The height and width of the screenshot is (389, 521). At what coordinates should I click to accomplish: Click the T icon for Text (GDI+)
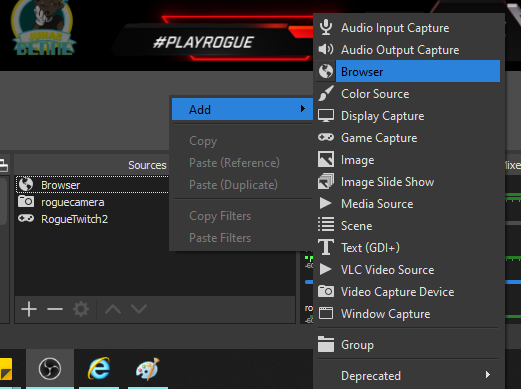tap(326, 247)
